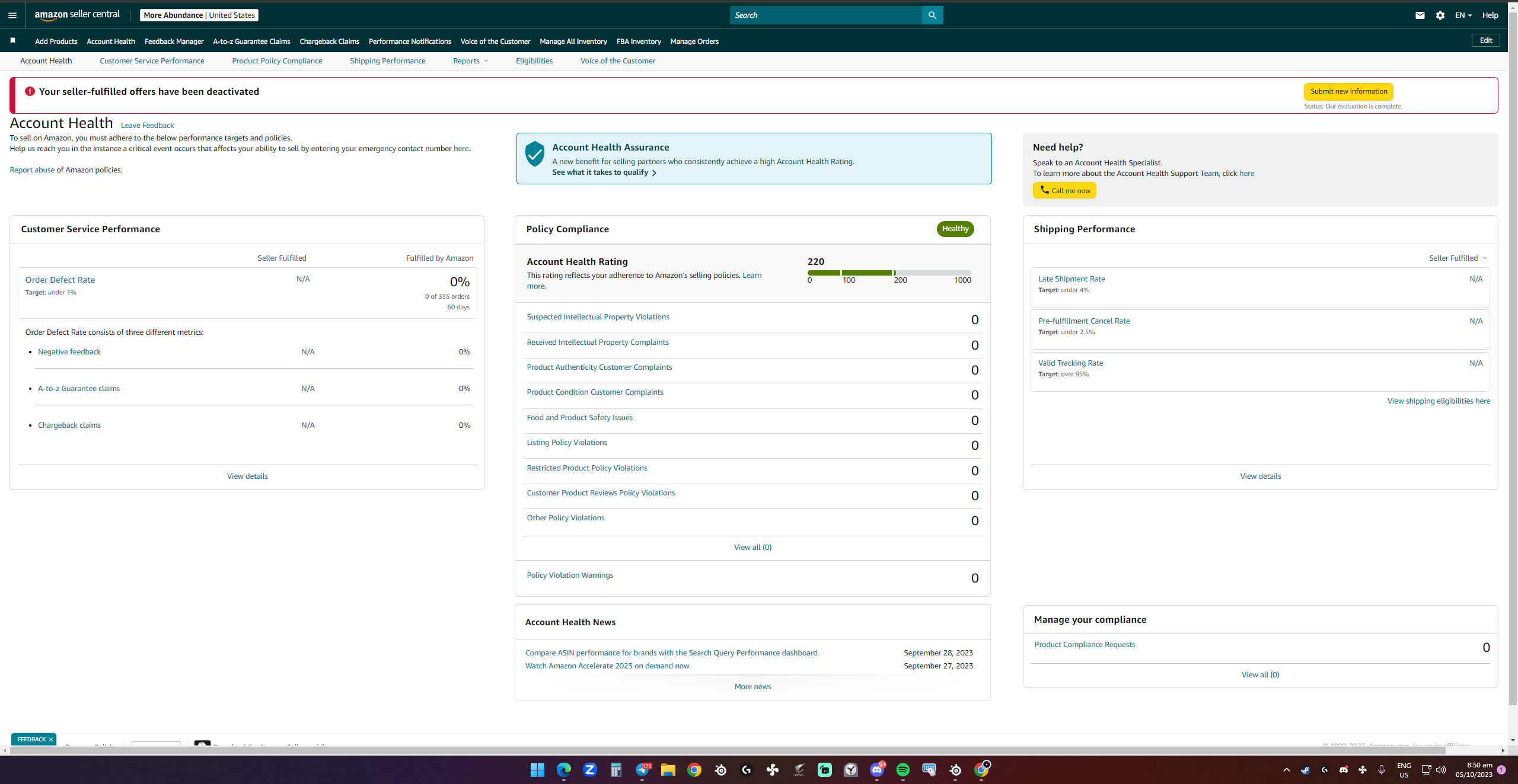Open Discord from the taskbar
Screen dimensions: 1518x784
[877, 770]
